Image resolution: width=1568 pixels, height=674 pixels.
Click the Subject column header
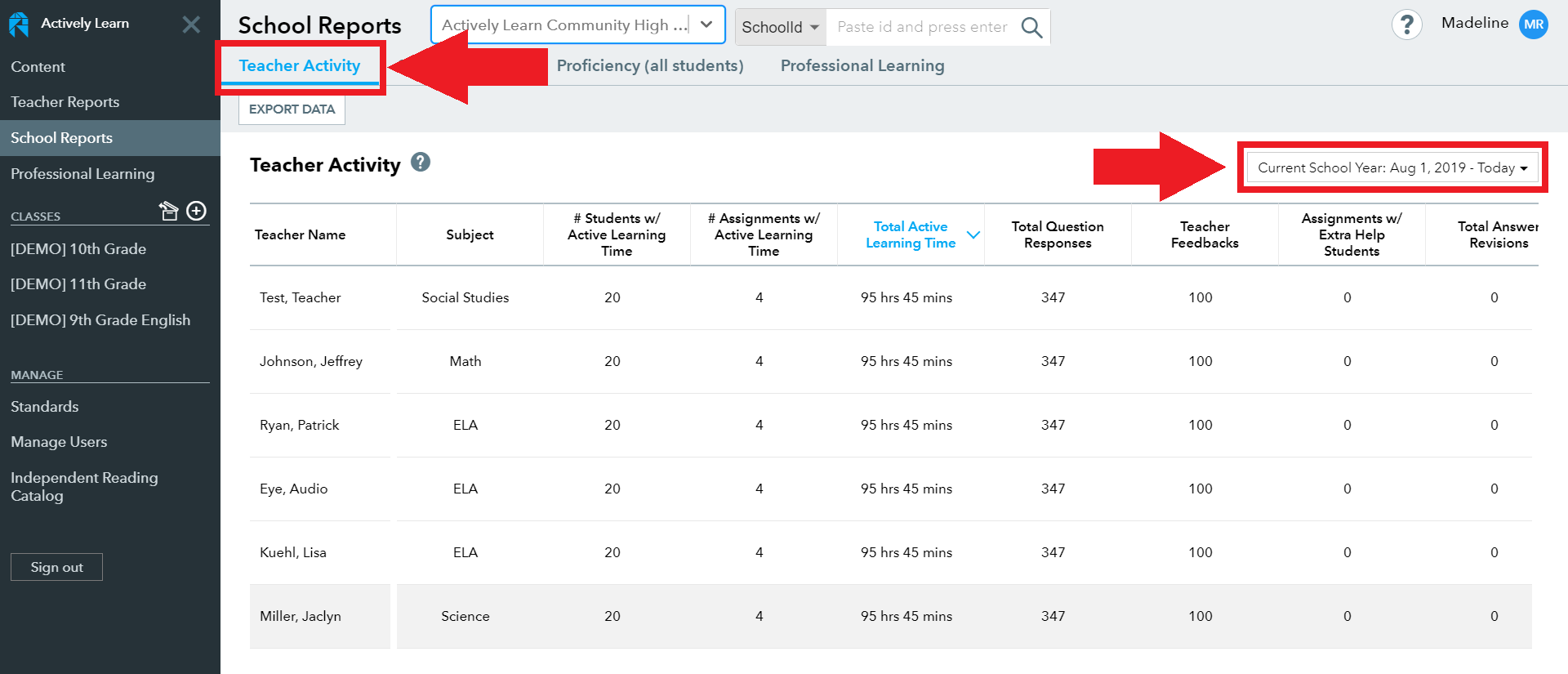click(x=470, y=234)
